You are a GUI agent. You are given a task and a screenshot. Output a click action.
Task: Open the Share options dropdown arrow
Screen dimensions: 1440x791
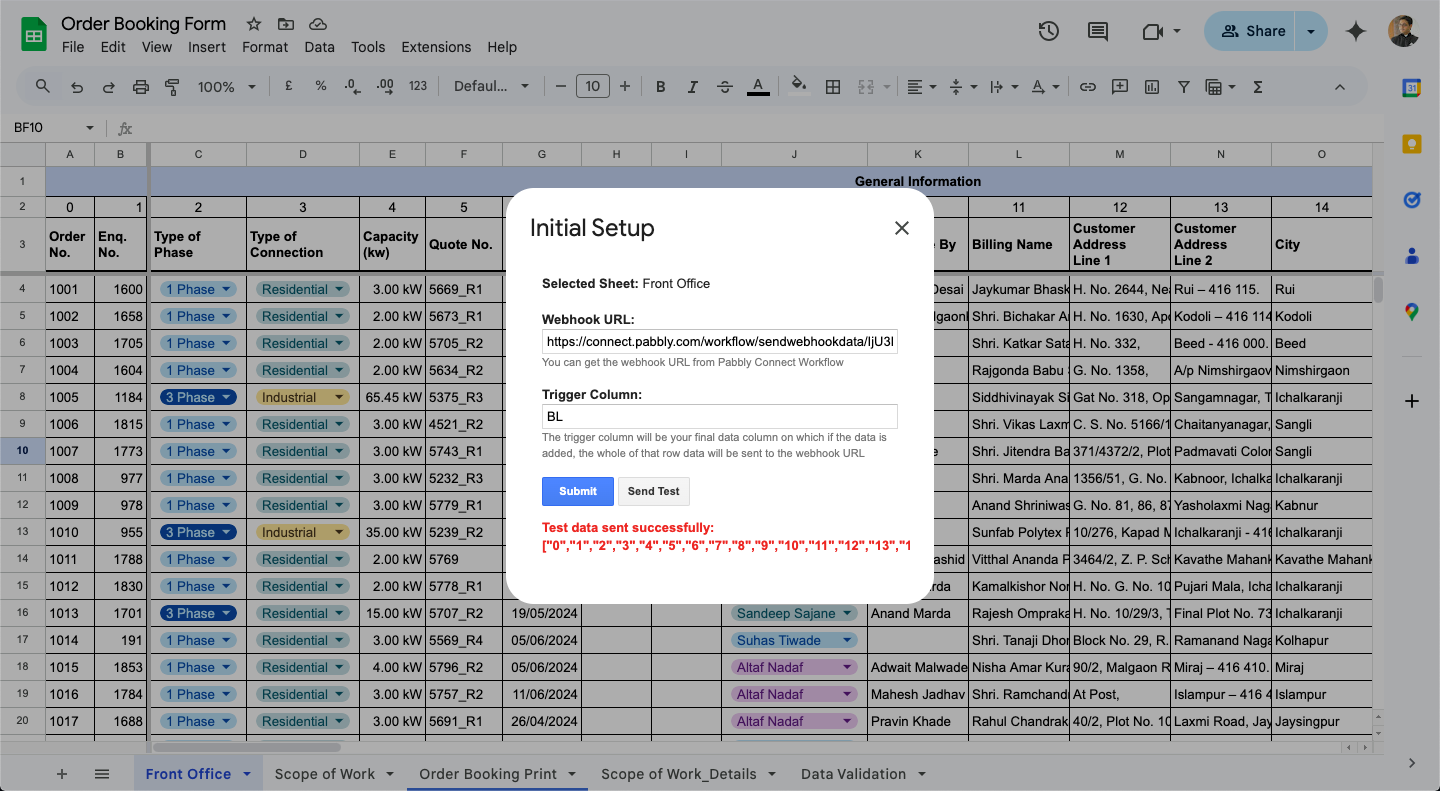1311,31
